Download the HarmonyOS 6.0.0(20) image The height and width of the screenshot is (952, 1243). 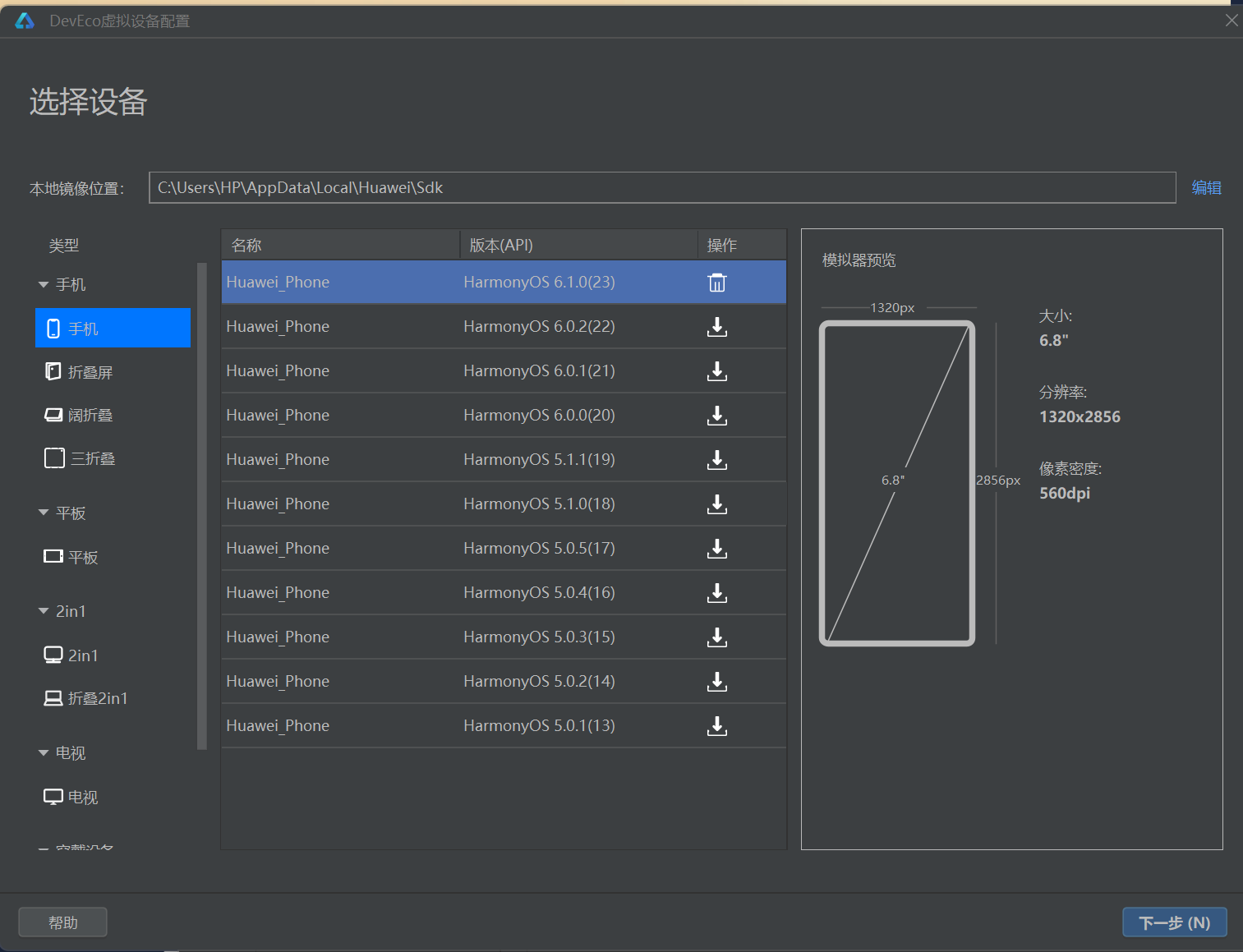pos(717,416)
